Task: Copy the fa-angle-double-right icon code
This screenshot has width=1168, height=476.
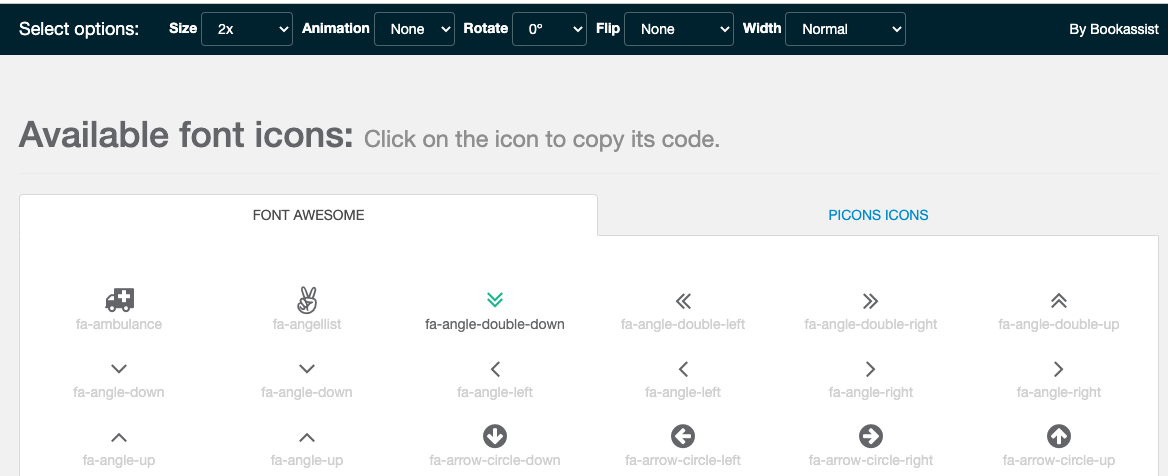Action: tap(870, 301)
